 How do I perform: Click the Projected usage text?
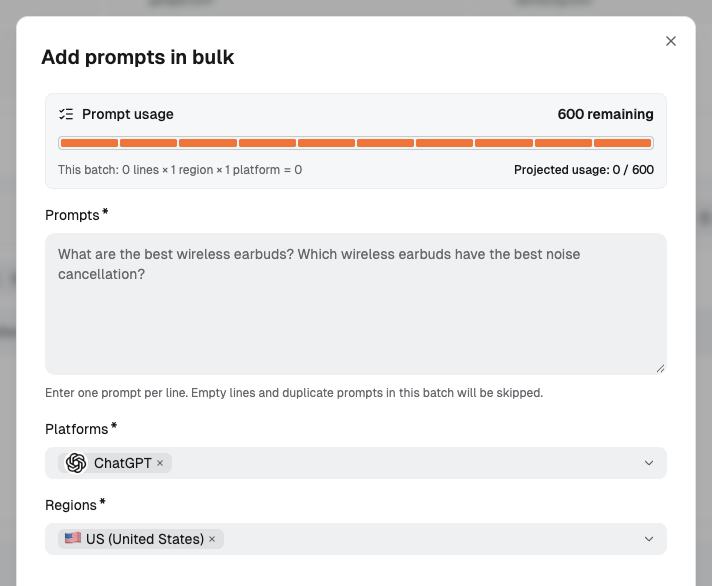pyautogui.click(x=583, y=170)
